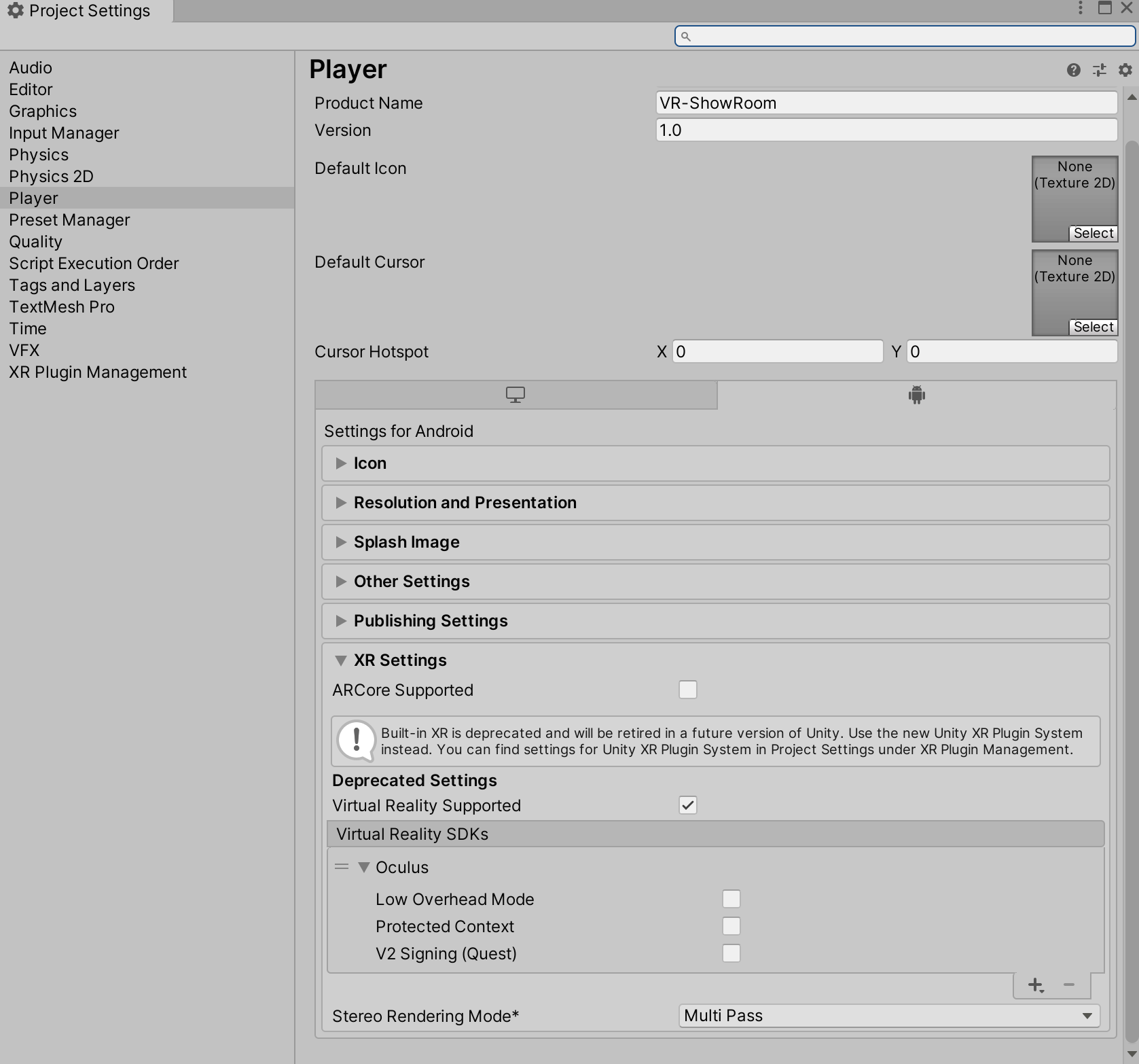Screen dimensions: 1139x1064
Task: Click the Cursor Hotspot X field
Action: [778, 352]
